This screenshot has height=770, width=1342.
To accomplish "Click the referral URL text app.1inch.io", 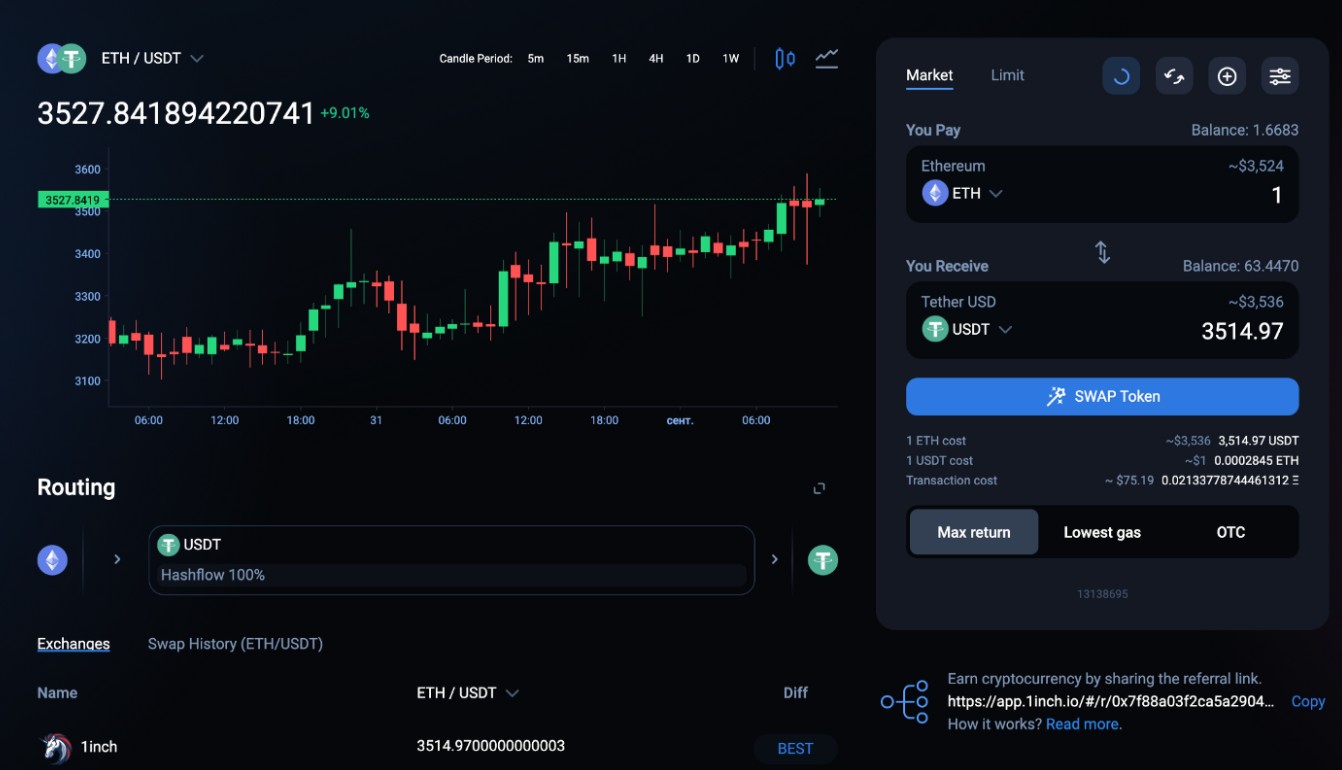I will tap(1111, 702).
